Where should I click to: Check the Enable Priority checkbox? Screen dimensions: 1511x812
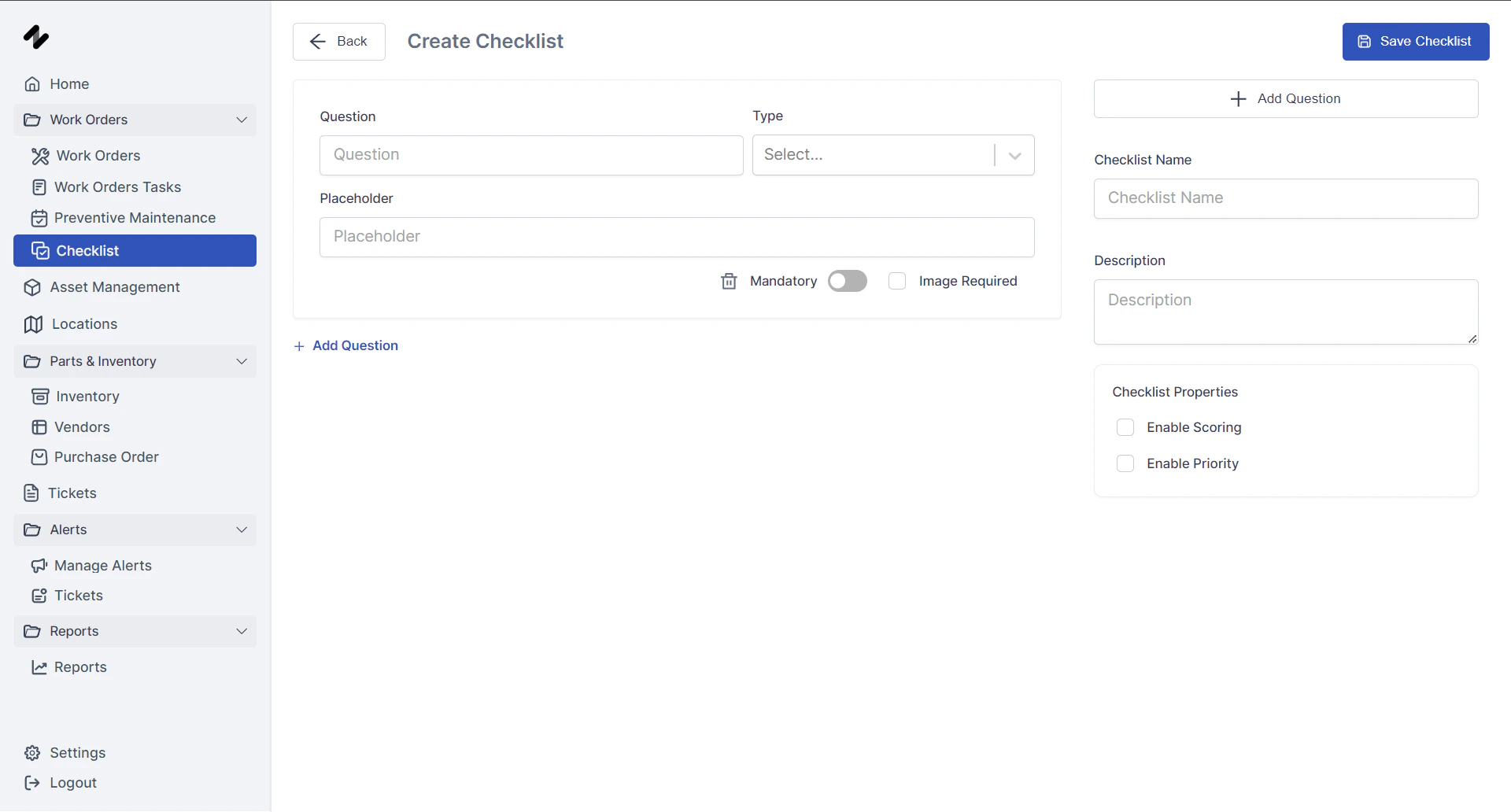(1125, 463)
